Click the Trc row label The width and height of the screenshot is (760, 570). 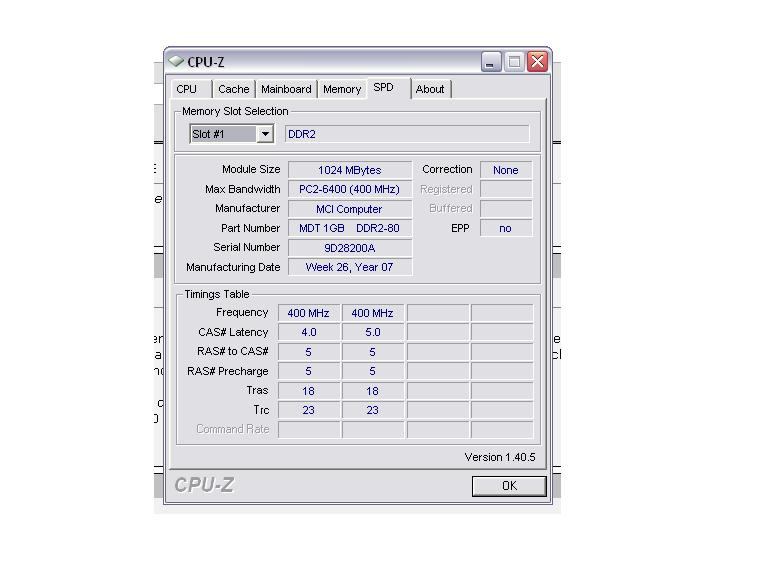261,410
